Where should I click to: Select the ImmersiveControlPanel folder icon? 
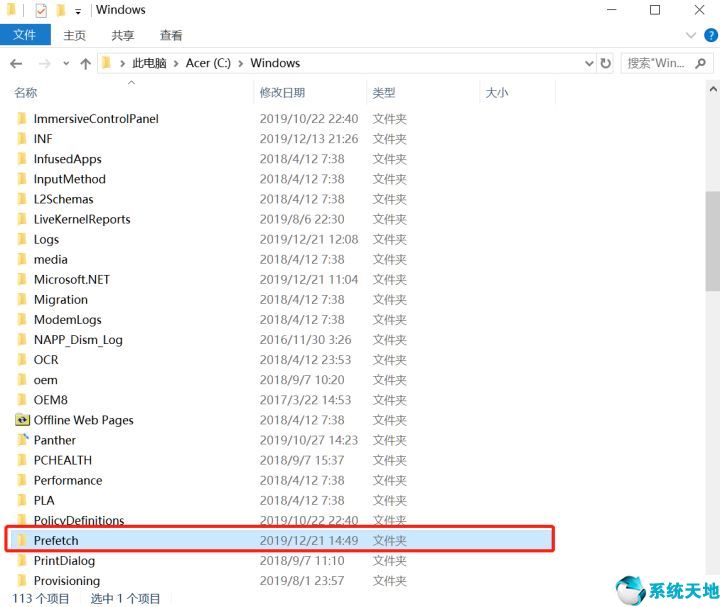pyautogui.click(x=22, y=118)
